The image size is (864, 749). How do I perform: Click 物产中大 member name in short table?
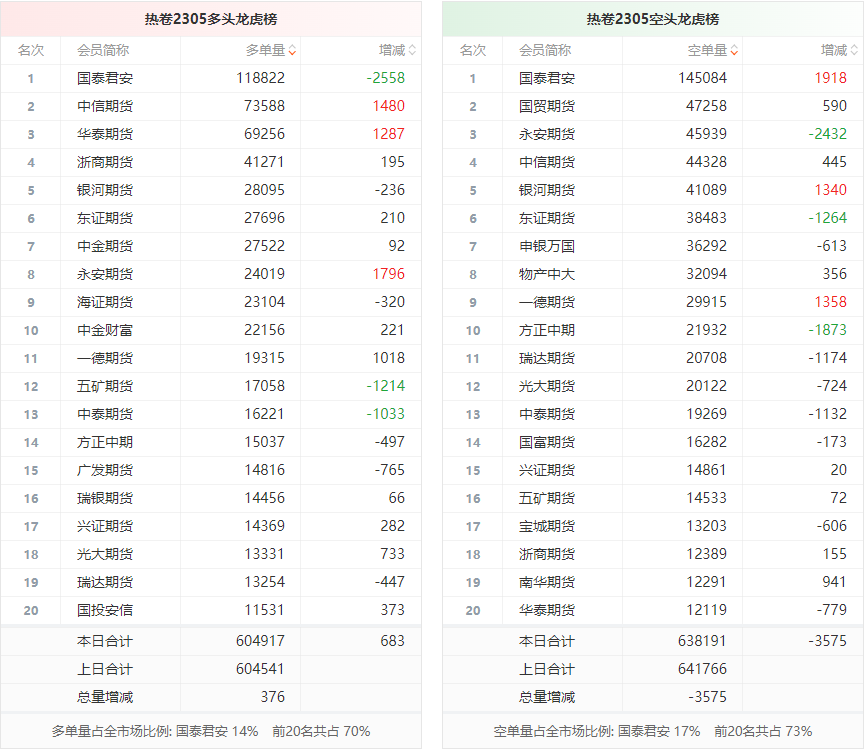click(x=547, y=274)
